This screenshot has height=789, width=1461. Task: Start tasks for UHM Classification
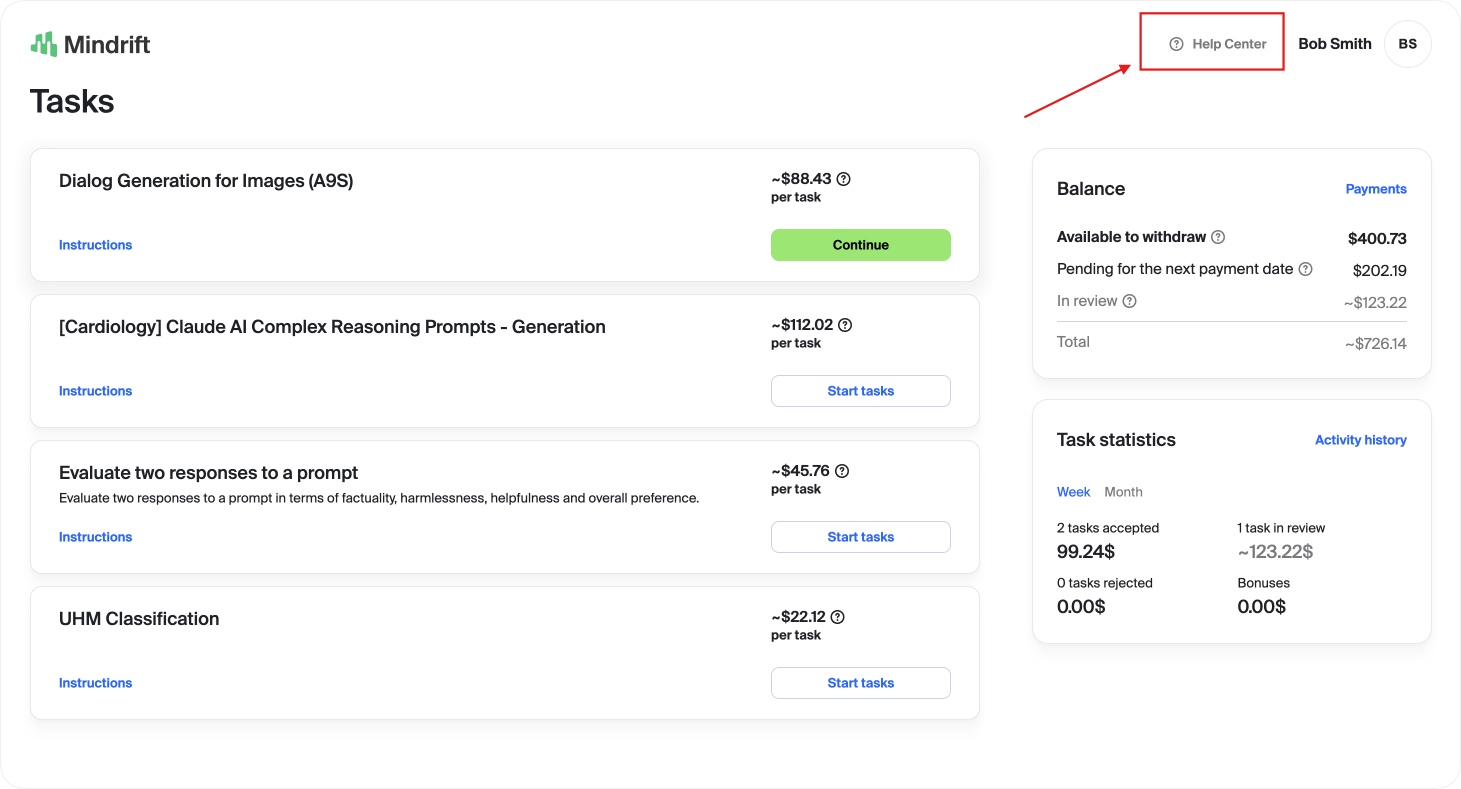tap(860, 683)
